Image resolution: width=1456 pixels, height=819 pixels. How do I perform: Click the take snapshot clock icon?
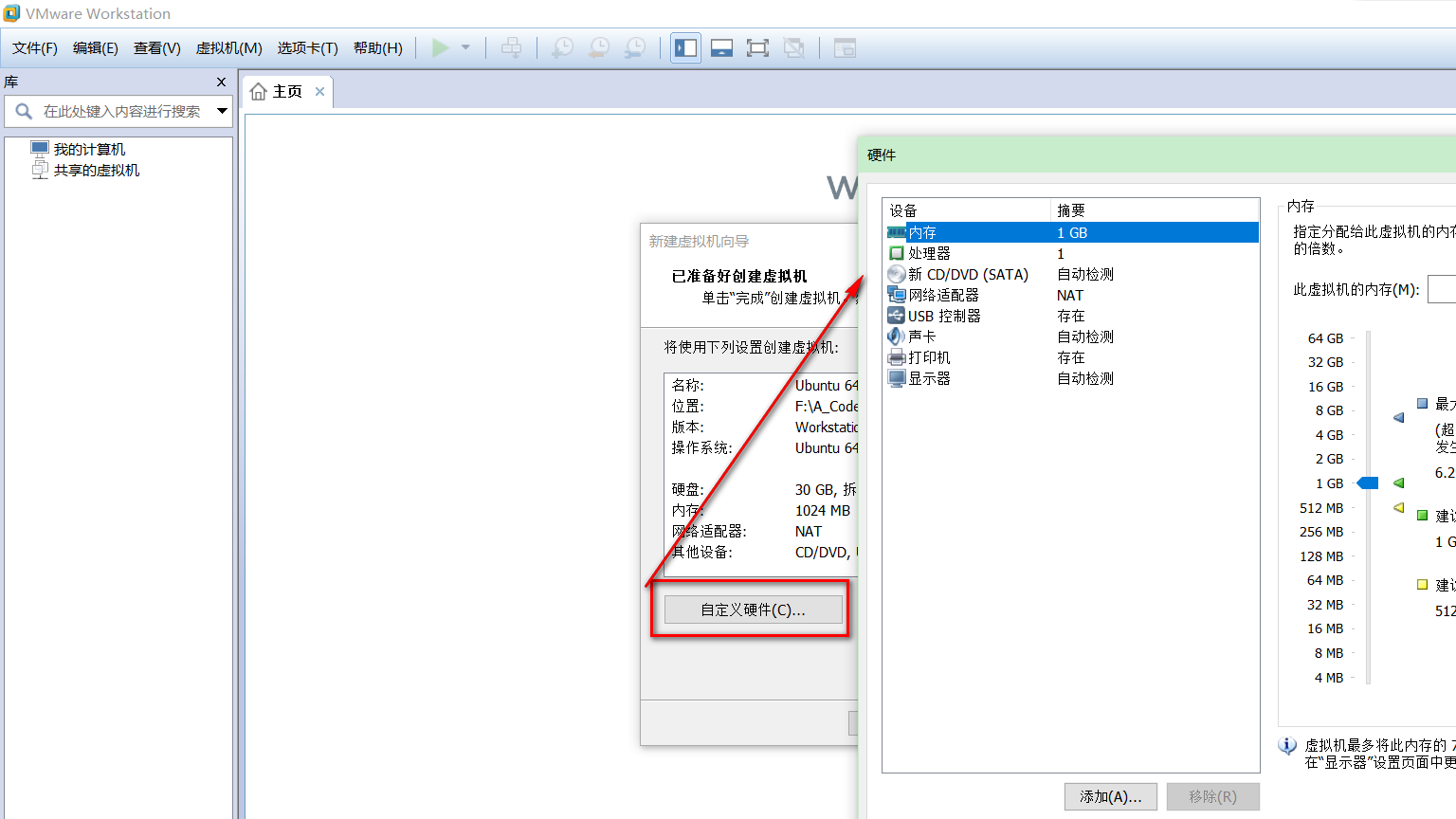(x=563, y=47)
